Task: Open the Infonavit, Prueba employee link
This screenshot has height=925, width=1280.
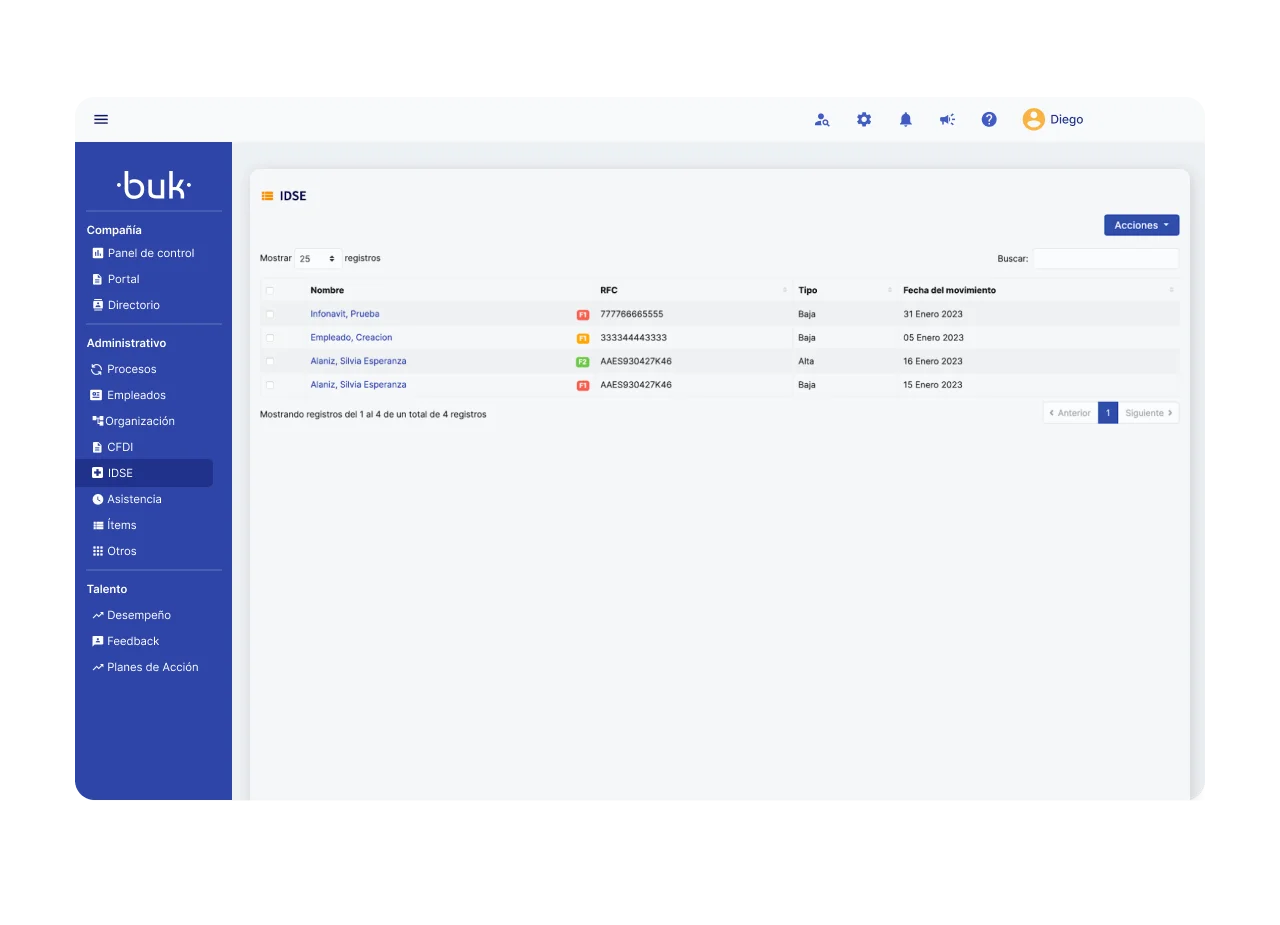Action: [345, 314]
